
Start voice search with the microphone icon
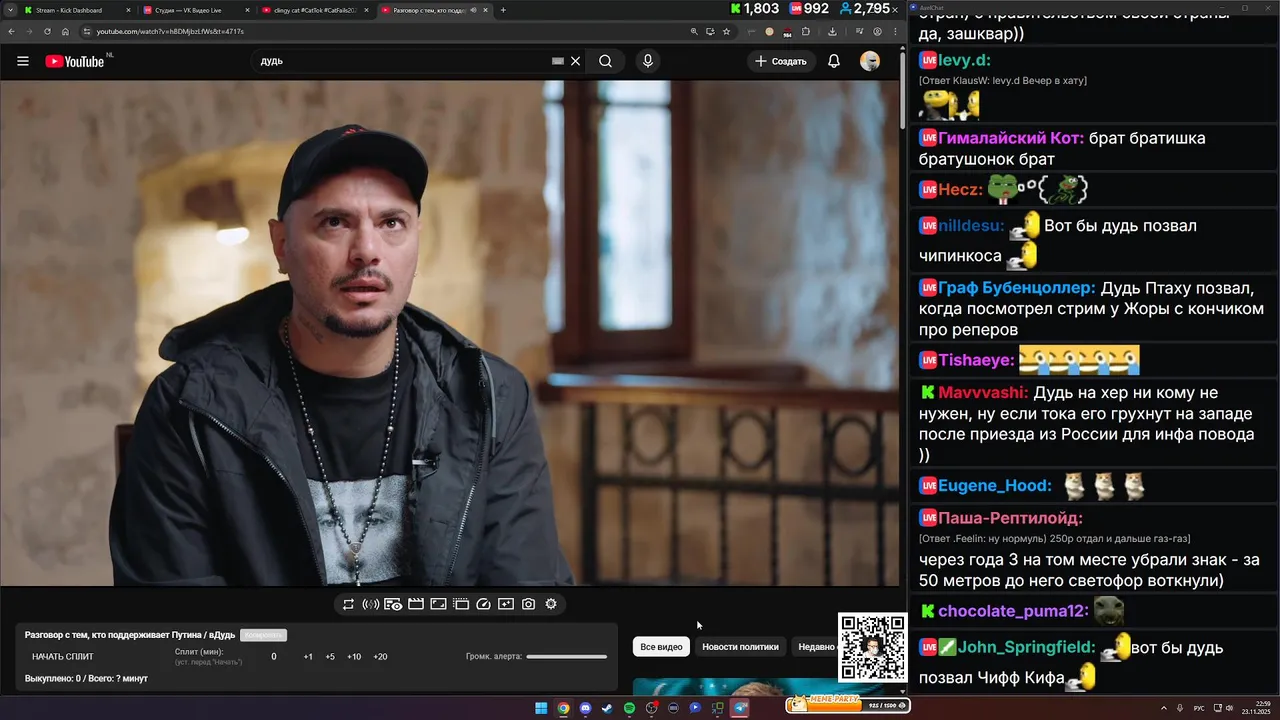[x=648, y=61]
